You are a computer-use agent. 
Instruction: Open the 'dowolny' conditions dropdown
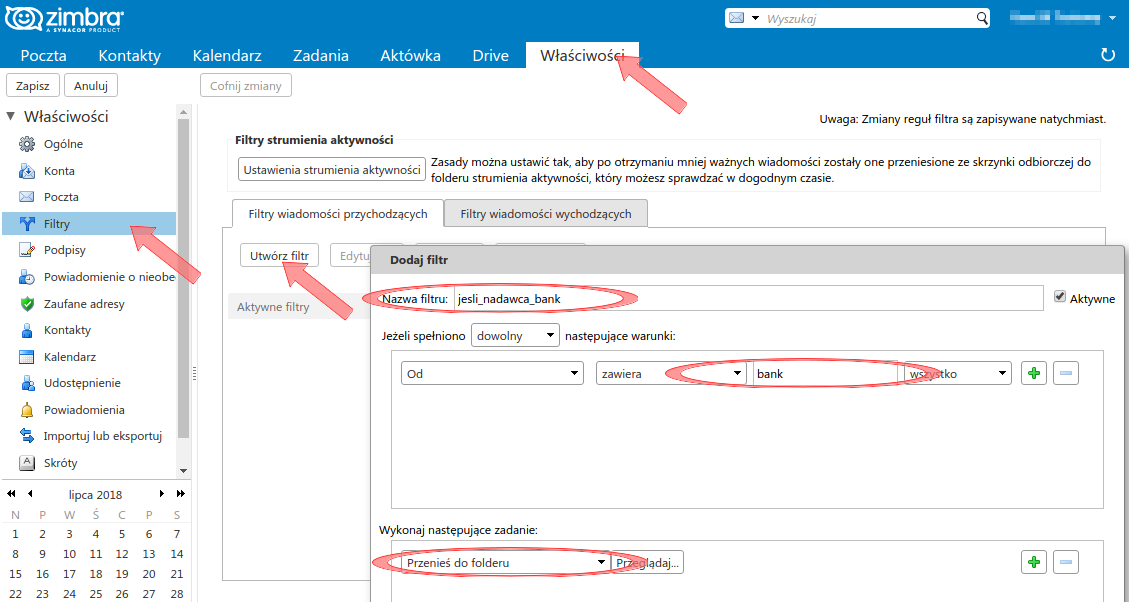click(515, 336)
